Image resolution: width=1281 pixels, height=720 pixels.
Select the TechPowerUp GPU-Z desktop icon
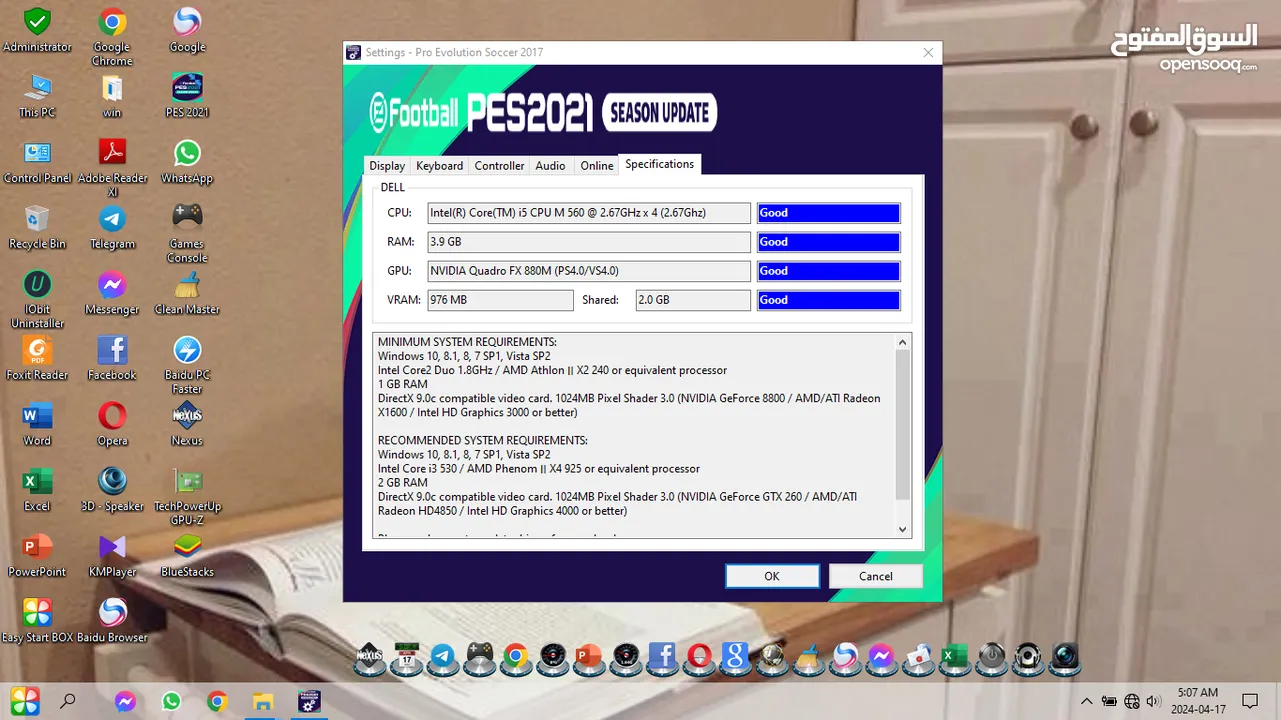(x=187, y=496)
